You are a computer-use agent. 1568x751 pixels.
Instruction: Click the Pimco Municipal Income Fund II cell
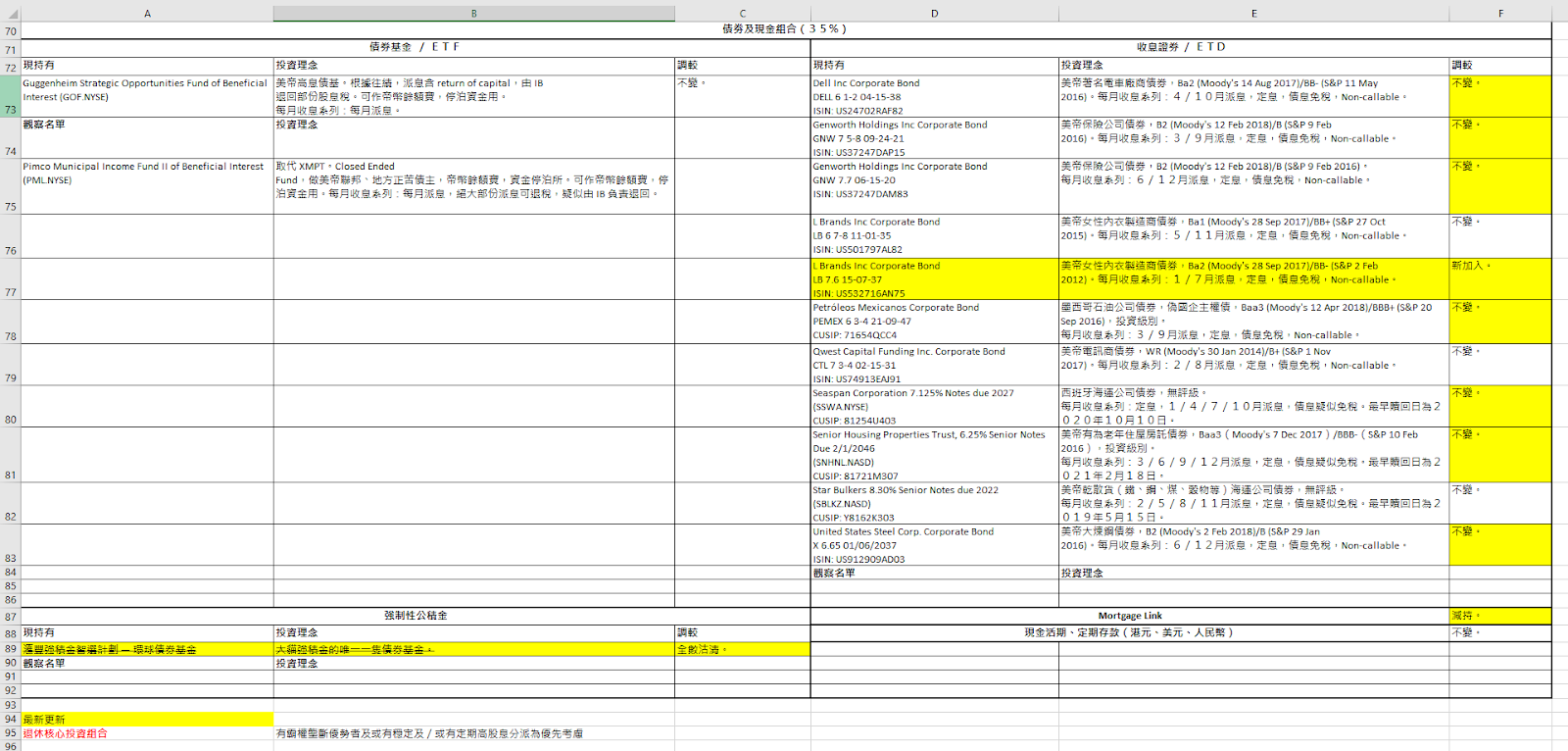point(147,186)
